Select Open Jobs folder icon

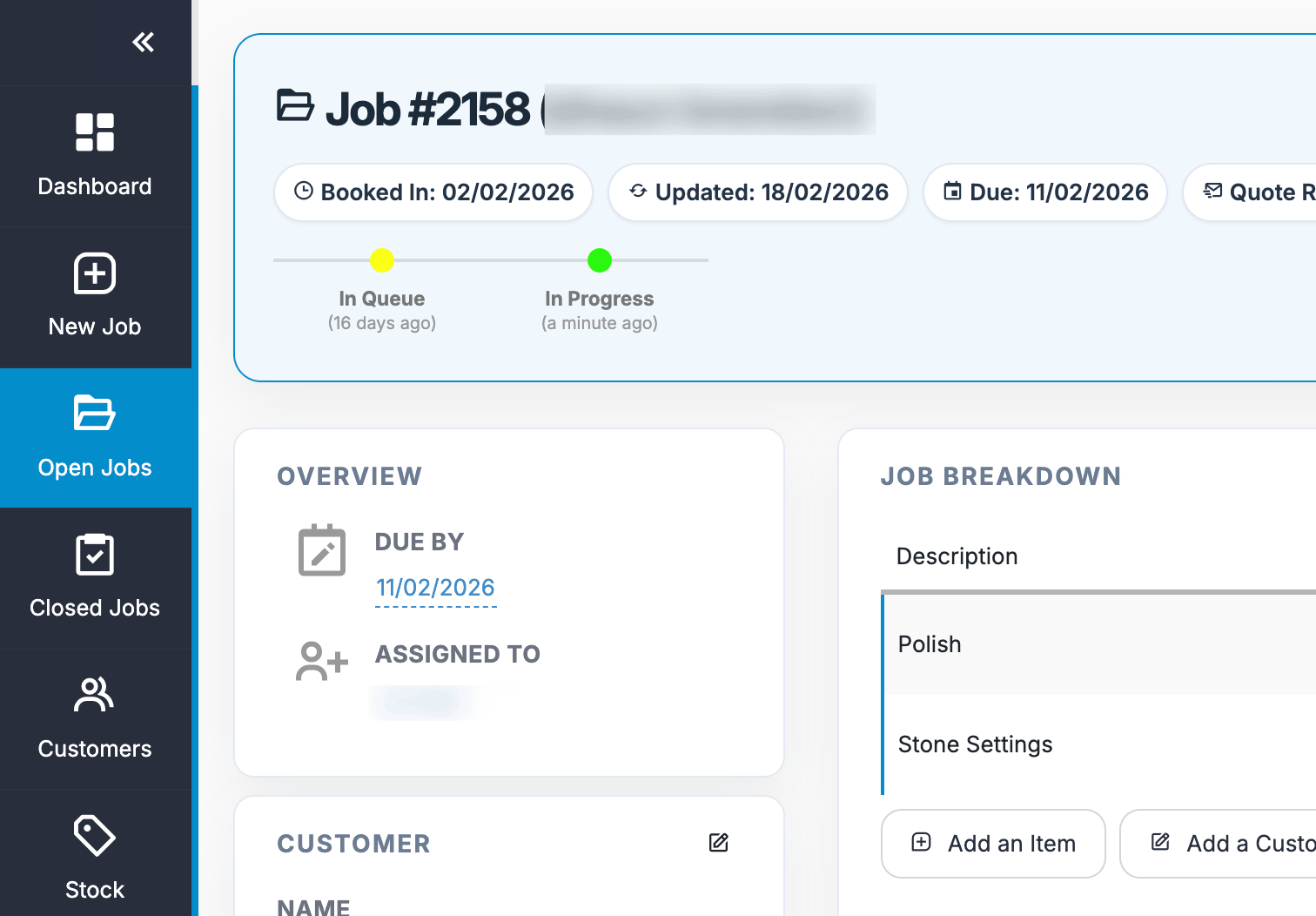(x=95, y=414)
